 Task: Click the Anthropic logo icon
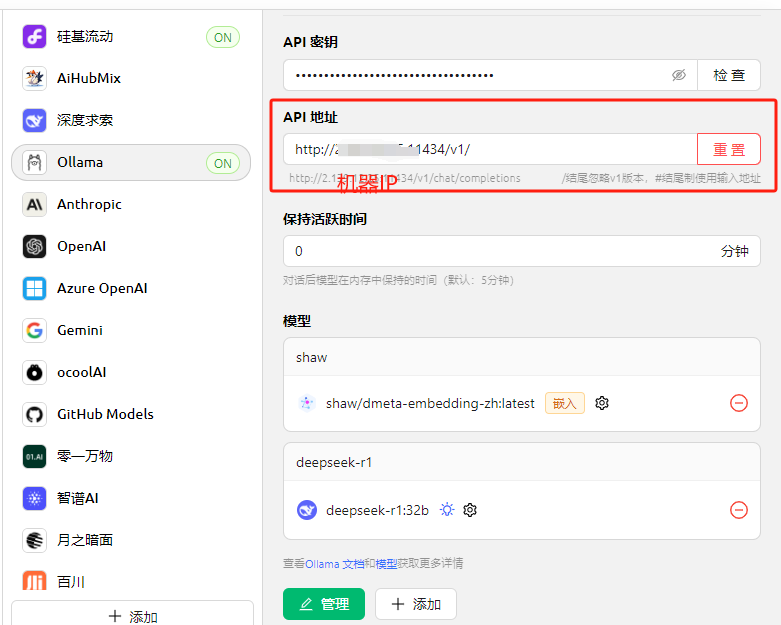[x=34, y=205]
